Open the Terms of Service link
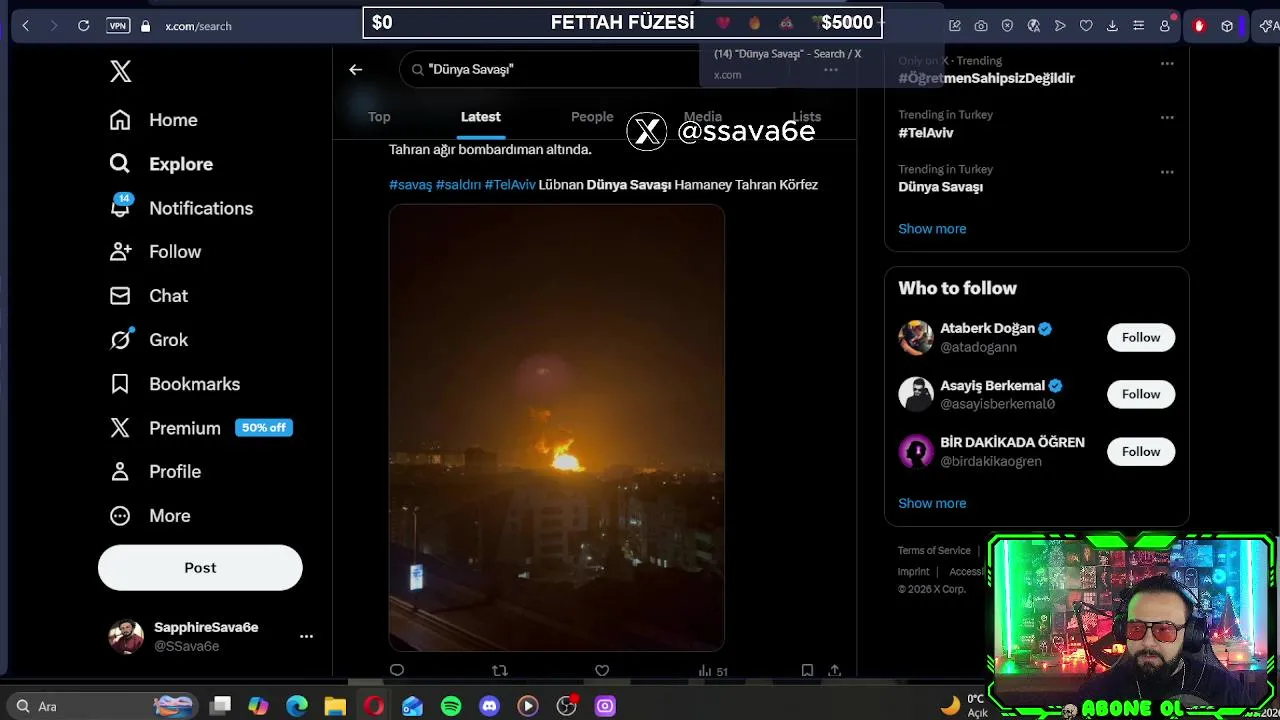The image size is (1280, 720). [934, 551]
